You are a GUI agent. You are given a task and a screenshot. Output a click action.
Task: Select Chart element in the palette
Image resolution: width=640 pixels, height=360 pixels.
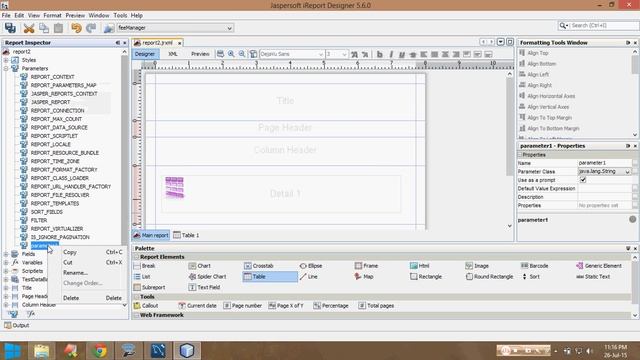tap(200, 266)
